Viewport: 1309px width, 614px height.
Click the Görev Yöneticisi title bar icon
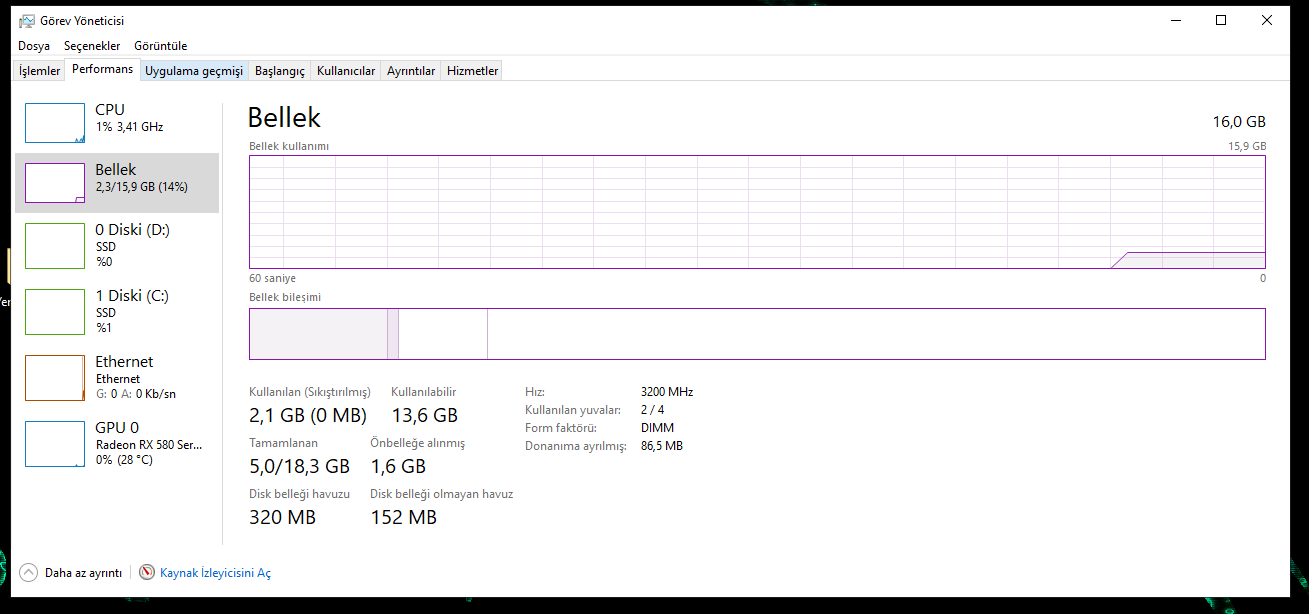pyautogui.click(x=27, y=20)
